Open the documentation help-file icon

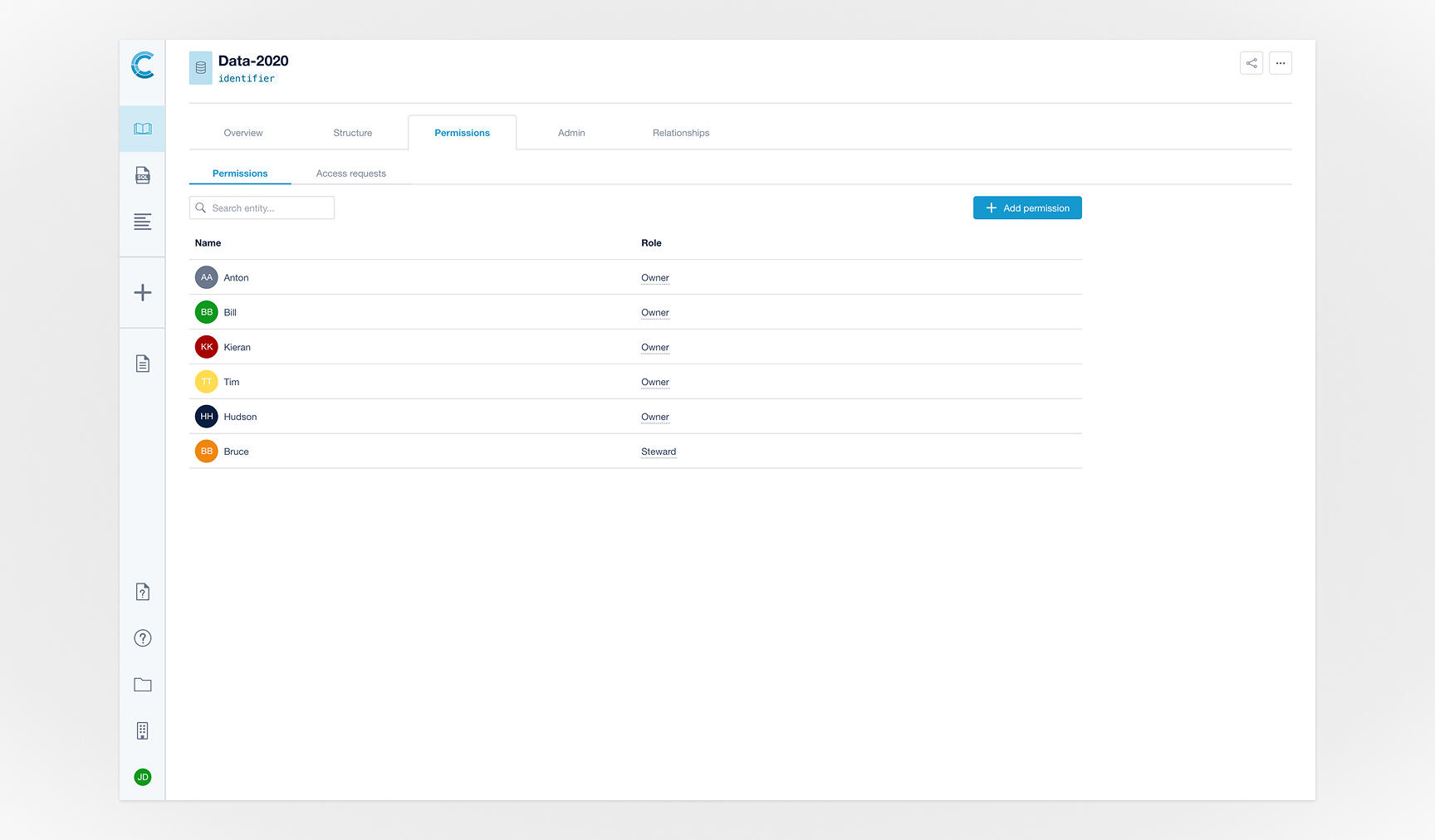click(x=142, y=591)
